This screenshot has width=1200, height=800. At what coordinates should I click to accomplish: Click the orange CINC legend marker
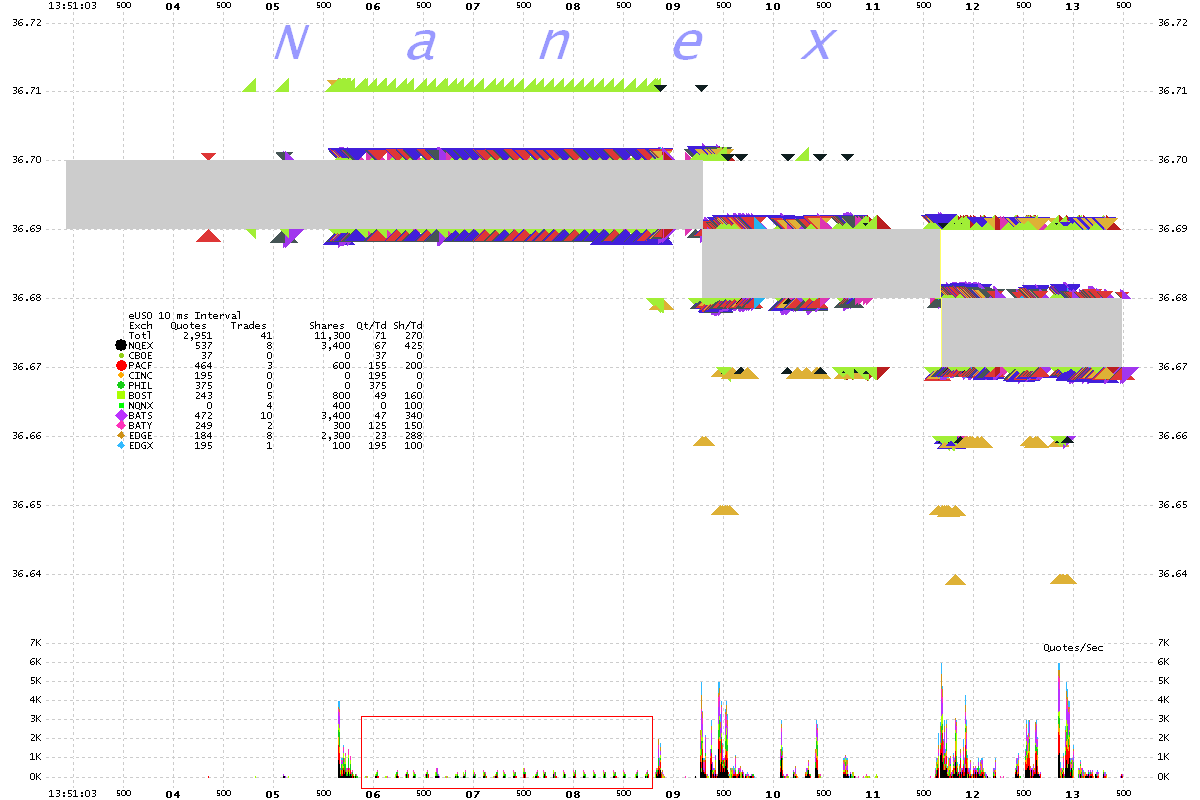[x=121, y=375]
